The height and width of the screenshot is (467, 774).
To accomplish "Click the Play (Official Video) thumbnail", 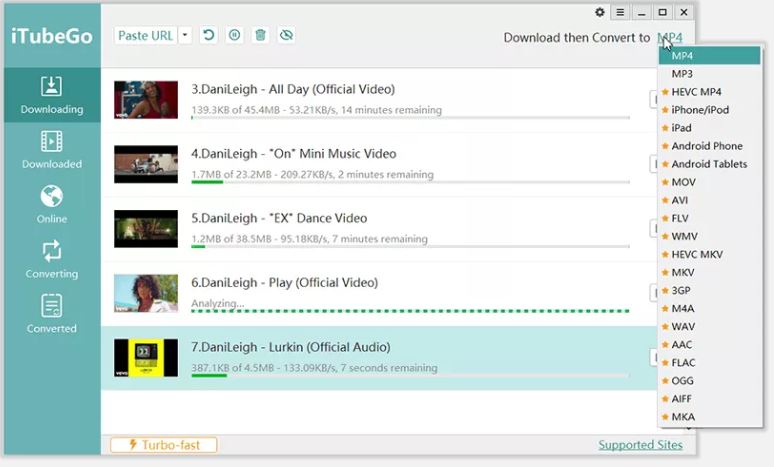I will tap(146, 293).
